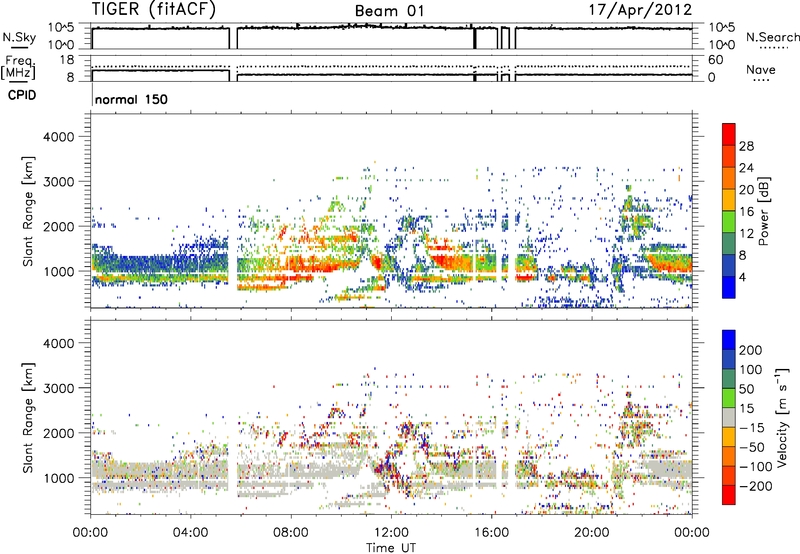Click the 'TIGER (fitACF)' title text
The height and width of the screenshot is (554, 800).
(154, 10)
